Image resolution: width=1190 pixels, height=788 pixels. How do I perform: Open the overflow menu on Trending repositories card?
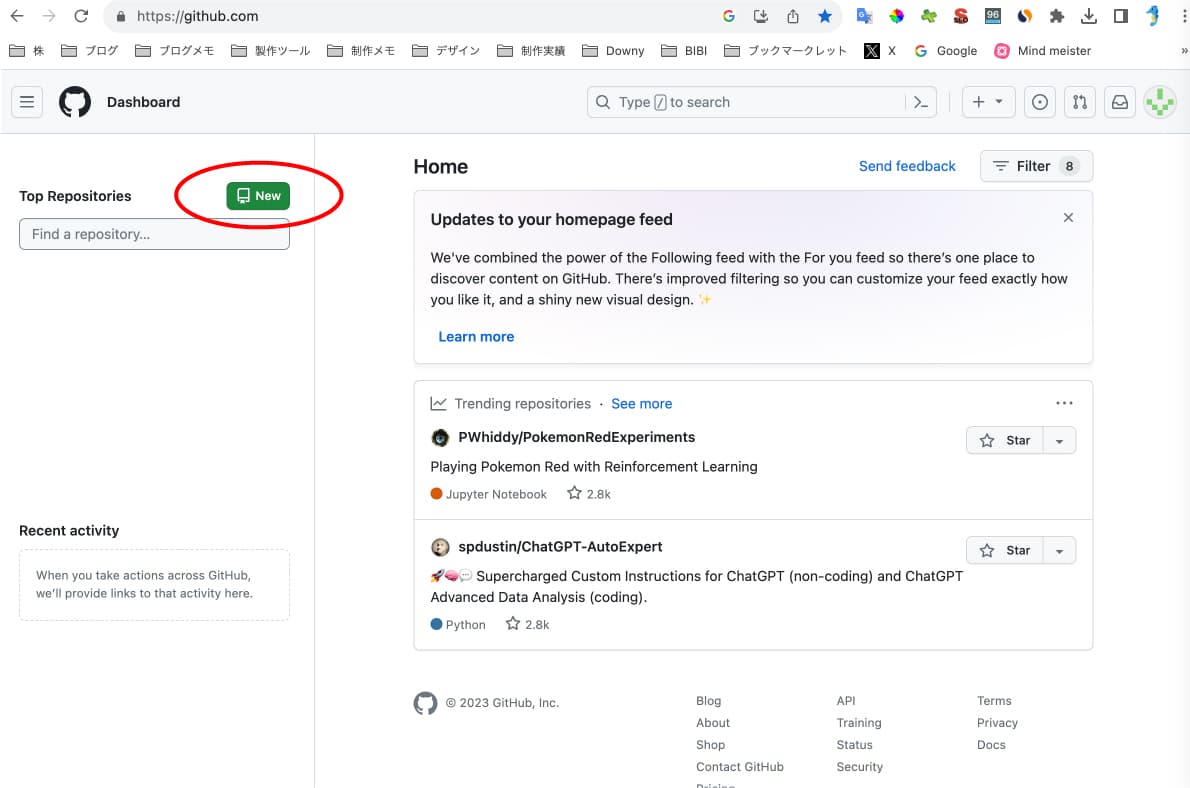click(x=1064, y=403)
